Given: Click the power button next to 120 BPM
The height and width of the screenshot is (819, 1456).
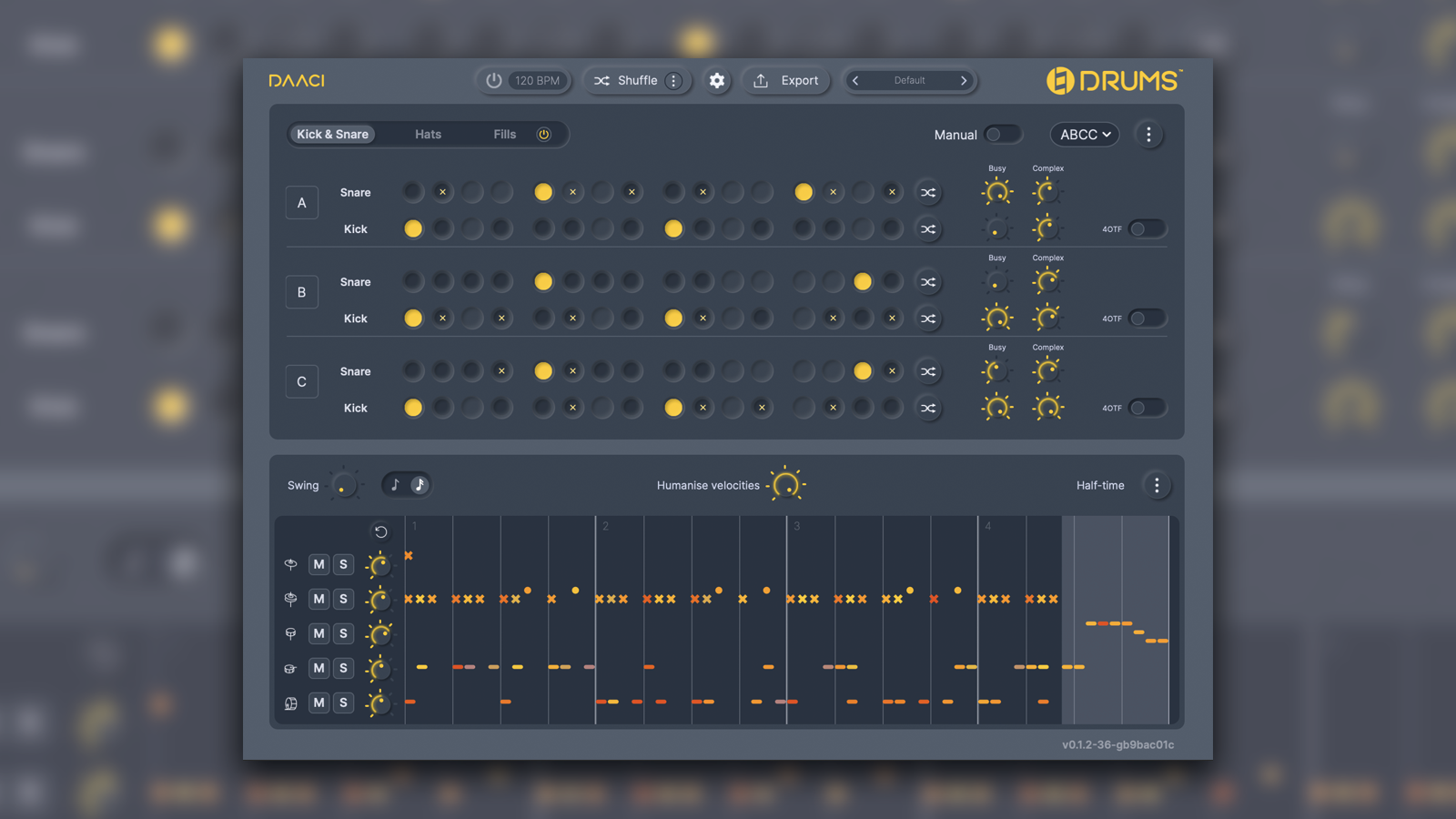Looking at the screenshot, I should [492, 80].
